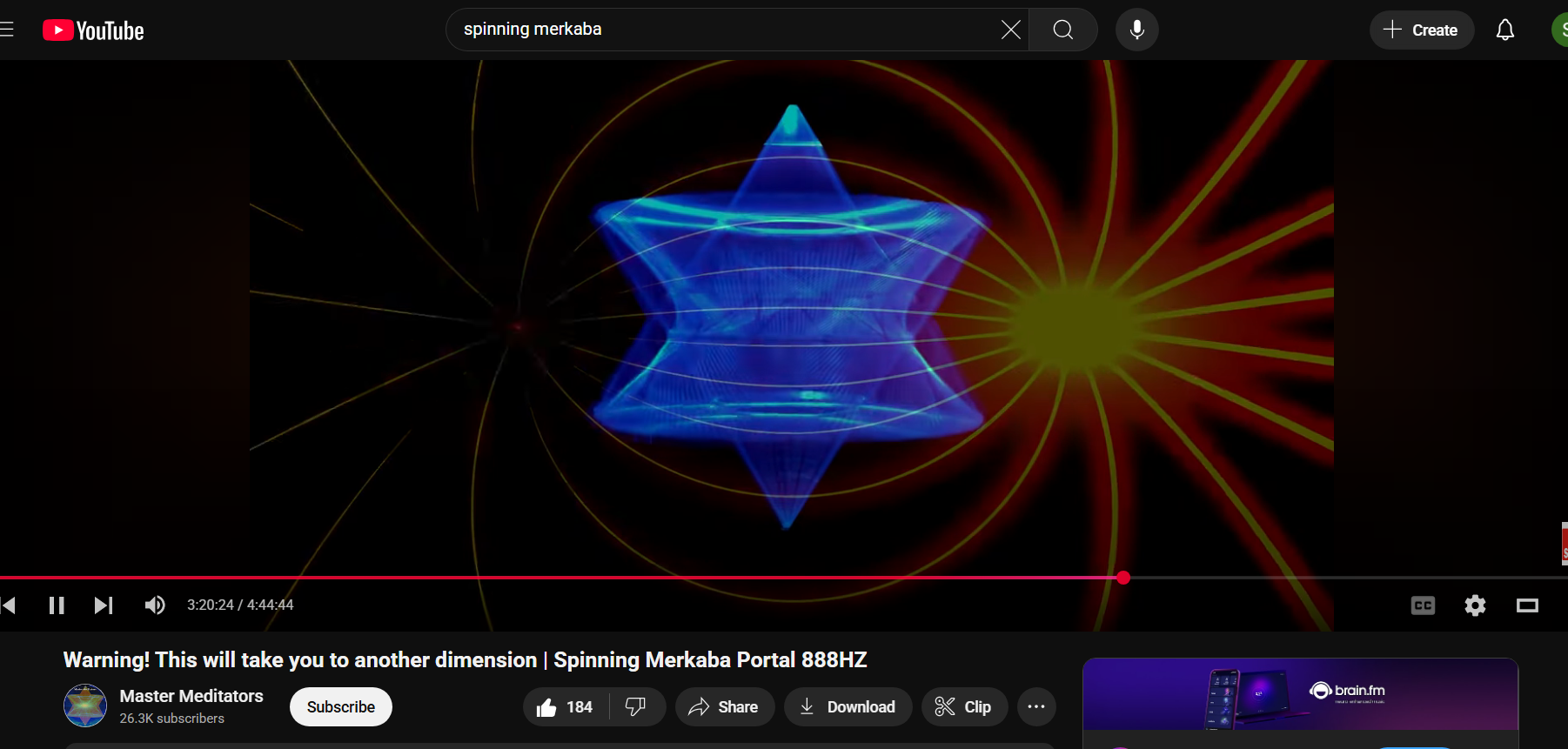
Task: Like the video with thumbs up
Action: 566,707
